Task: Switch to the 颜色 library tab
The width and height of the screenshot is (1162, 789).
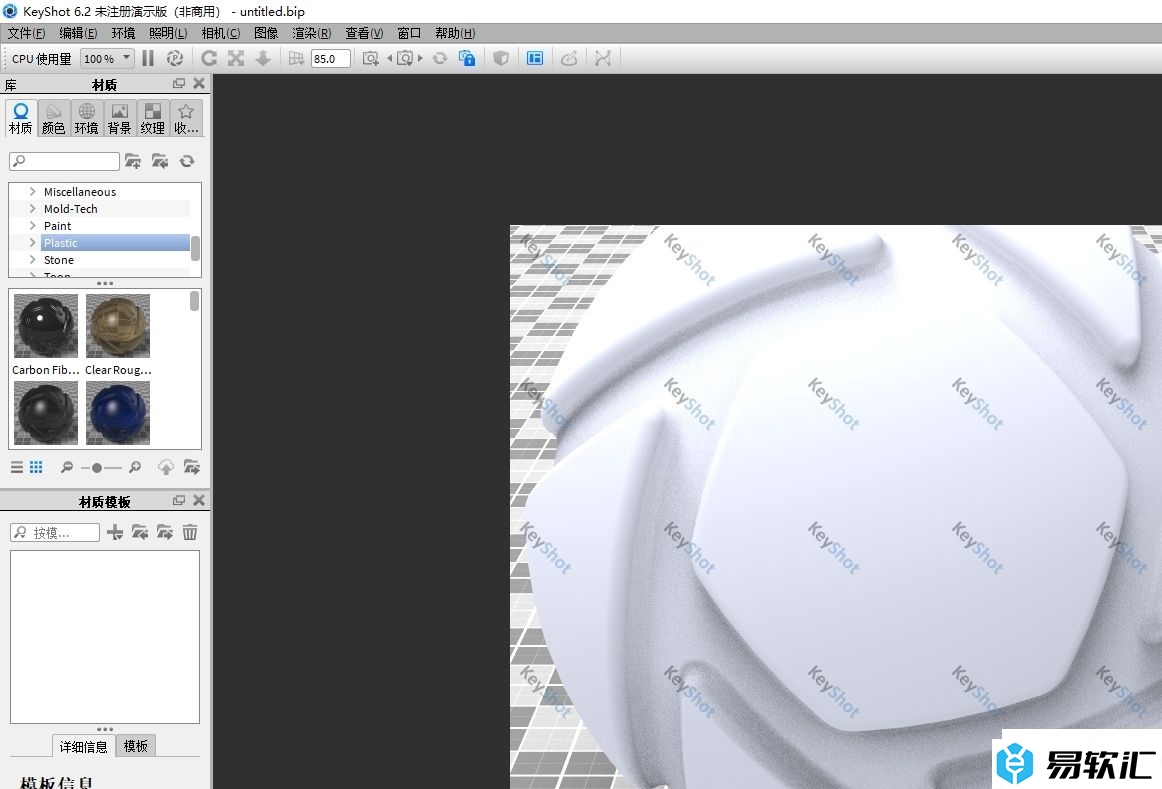Action: [x=53, y=119]
